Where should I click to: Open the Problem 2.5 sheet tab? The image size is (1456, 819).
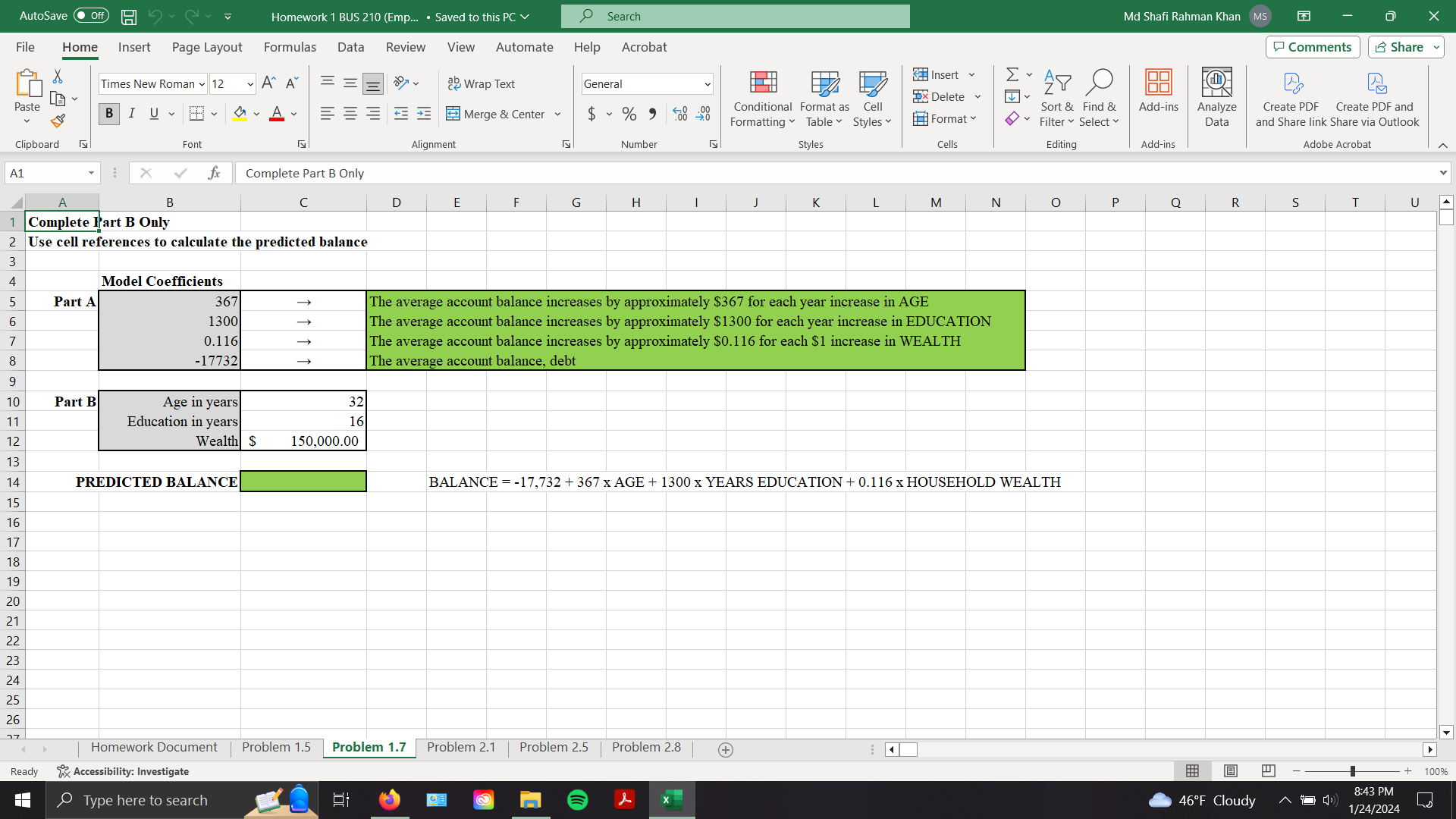click(x=553, y=747)
